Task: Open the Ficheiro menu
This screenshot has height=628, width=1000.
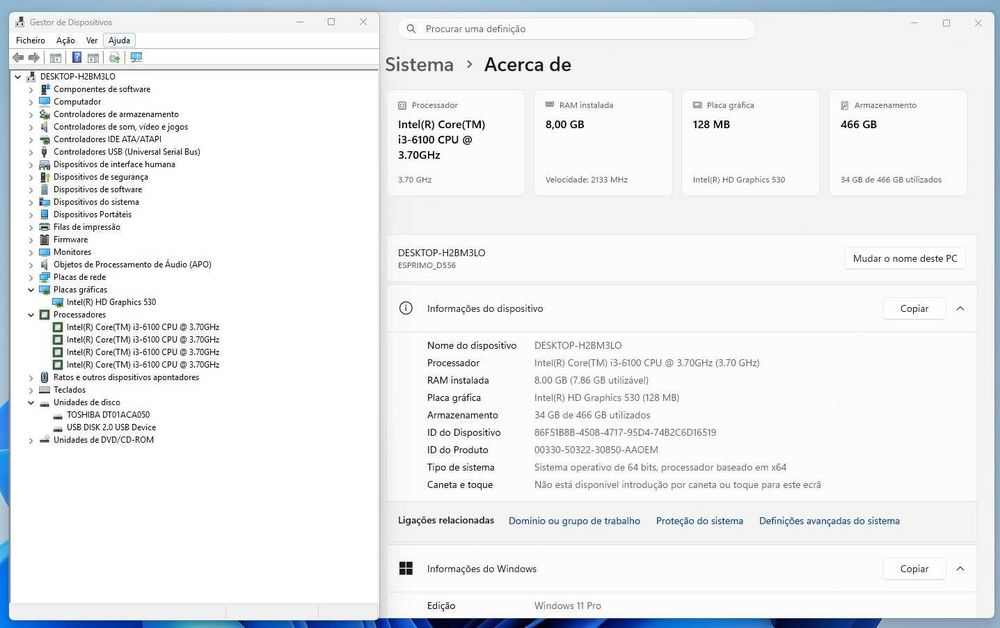Action: (x=31, y=40)
